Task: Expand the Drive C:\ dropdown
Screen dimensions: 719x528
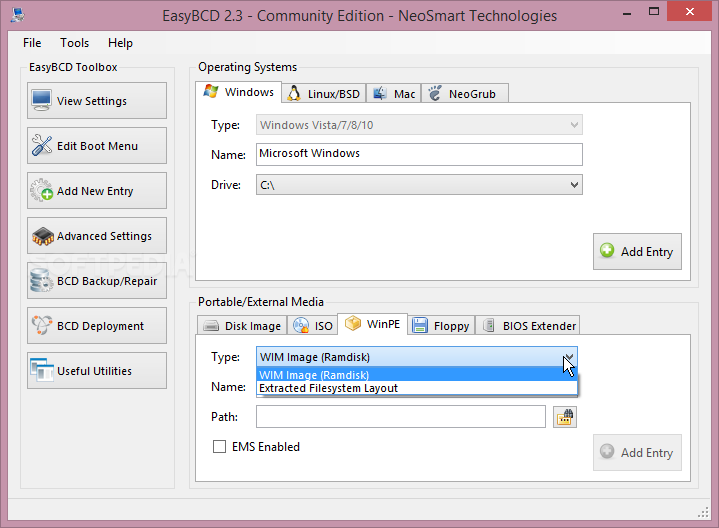Action: pos(419,184)
